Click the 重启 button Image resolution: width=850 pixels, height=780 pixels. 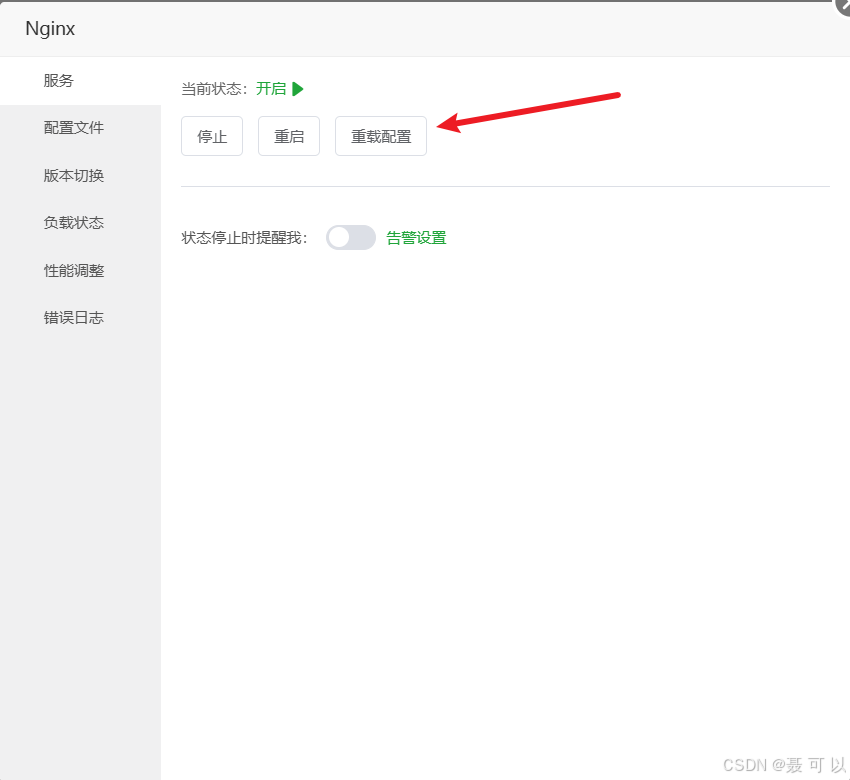pos(289,136)
